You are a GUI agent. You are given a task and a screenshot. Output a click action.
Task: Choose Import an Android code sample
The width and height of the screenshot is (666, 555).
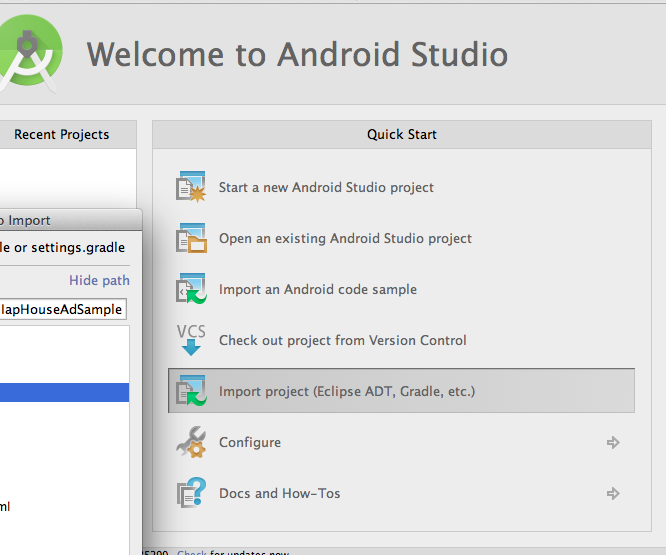pyautogui.click(x=318, y=289)
